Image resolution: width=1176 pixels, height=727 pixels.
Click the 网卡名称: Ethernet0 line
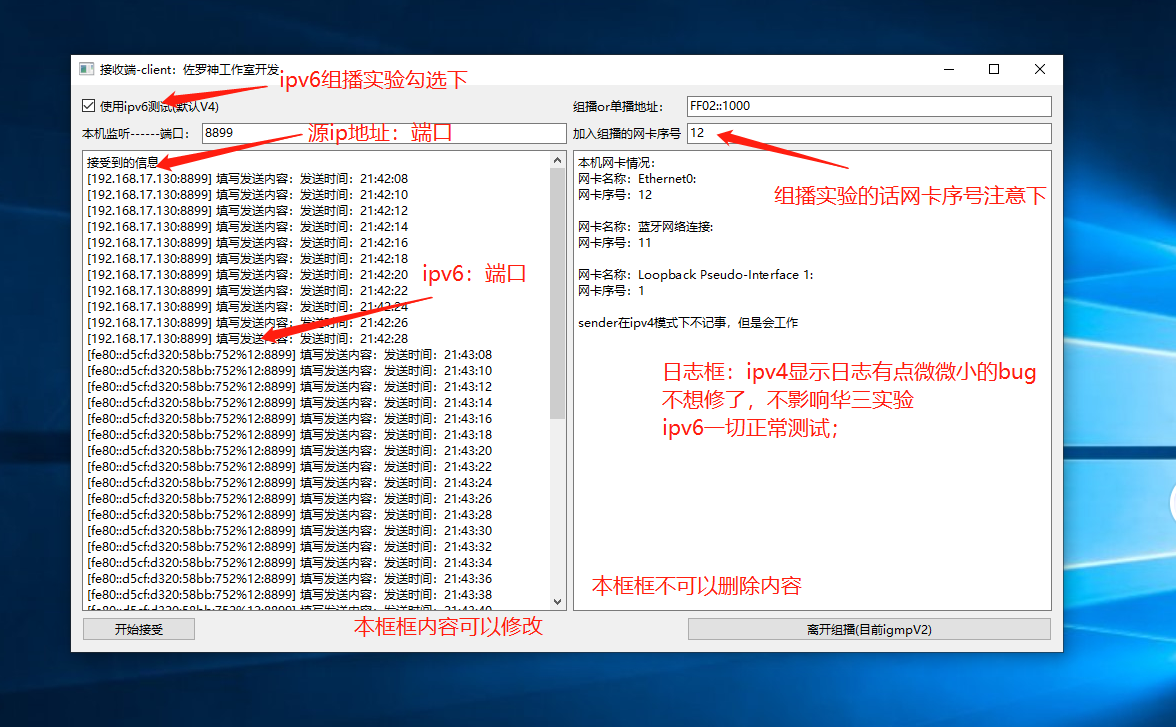tap(638, 179)
